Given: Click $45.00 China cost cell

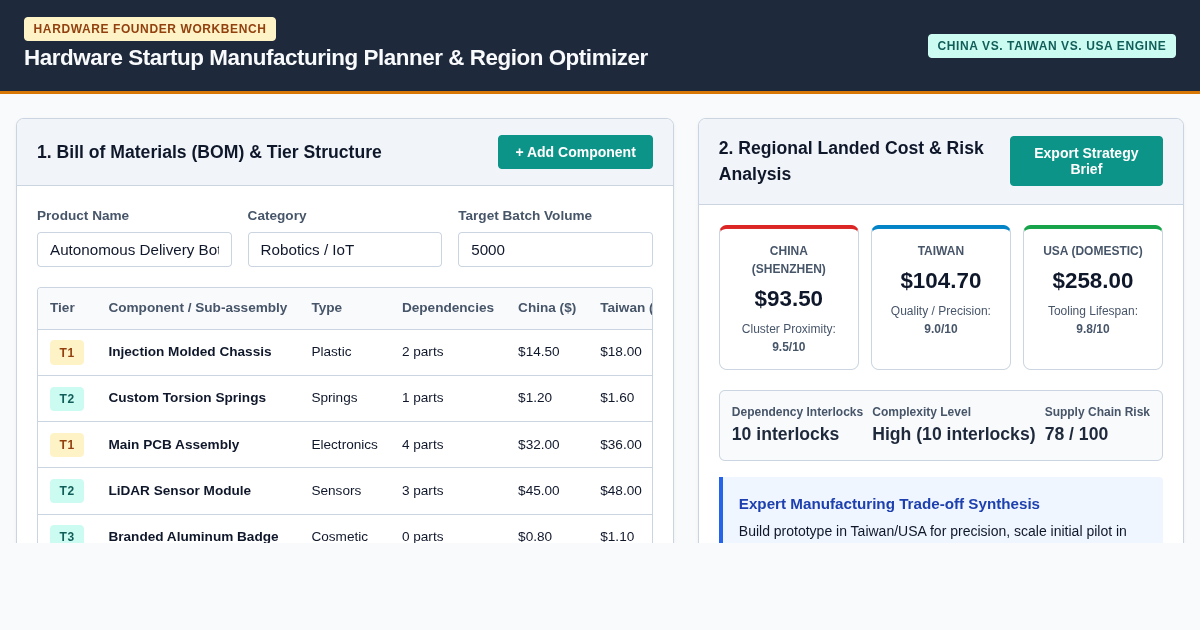Looking at the screenshot, I should tap(539, 491).
